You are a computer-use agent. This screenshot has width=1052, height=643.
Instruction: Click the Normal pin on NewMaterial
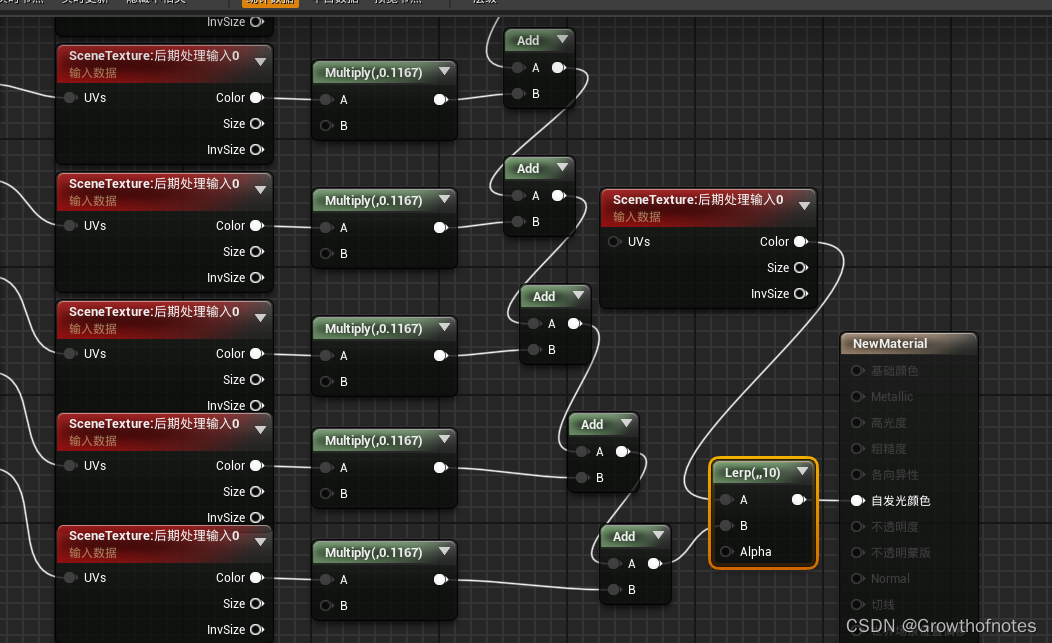(x=857, y=579)
